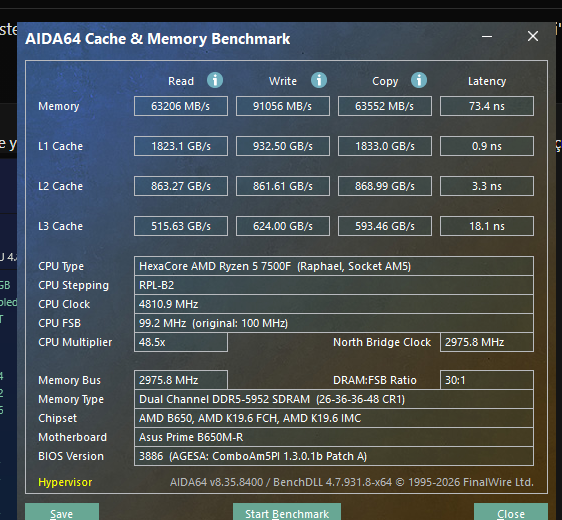Click the Copy column info icon
The image size is (562, 520).
[x=419, y=80]
